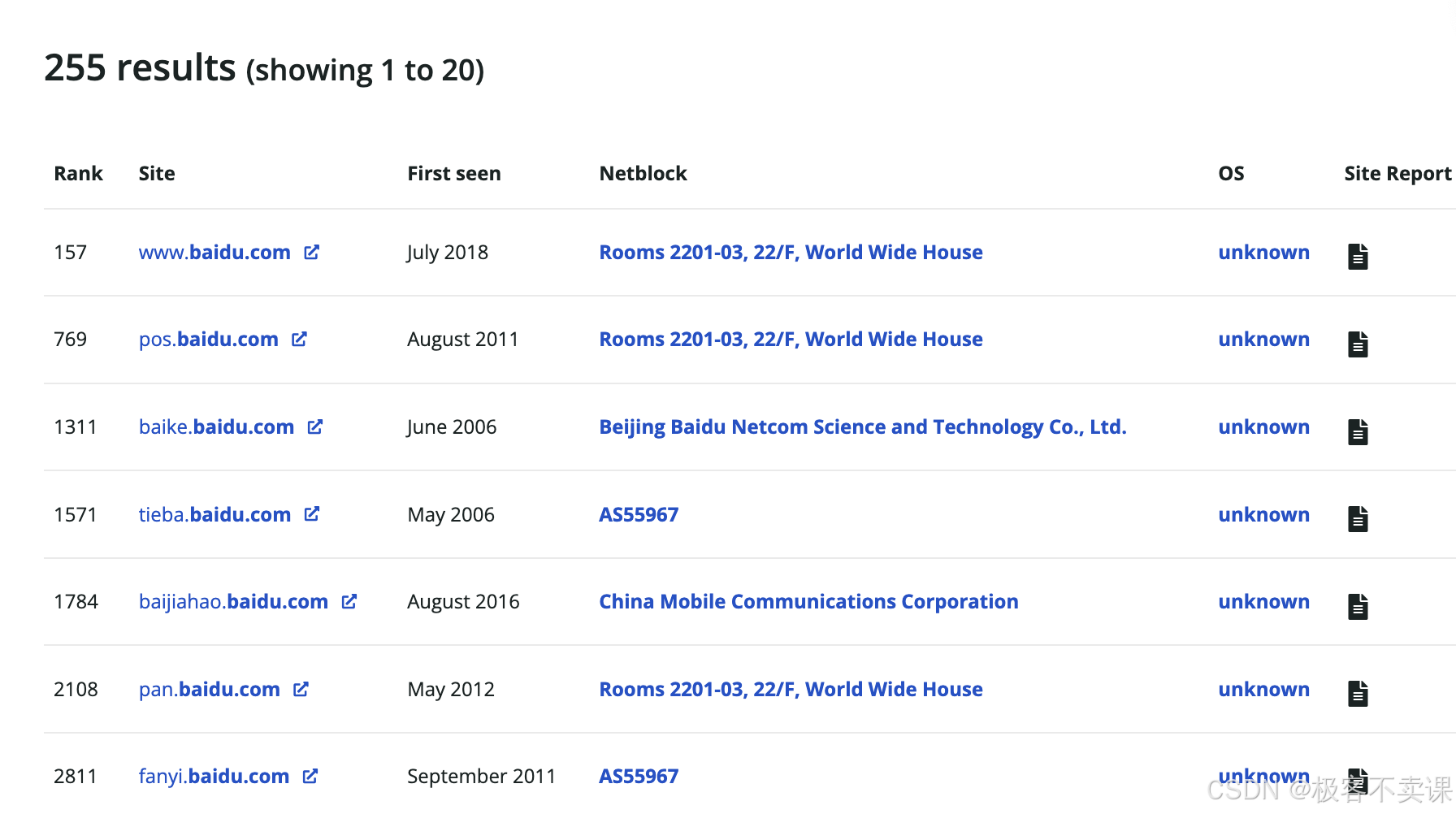View site report icon for baijiahao.baidu.com row
Image resolution: width=1456 pixels, height=814 pixels.
(1358, 606)
